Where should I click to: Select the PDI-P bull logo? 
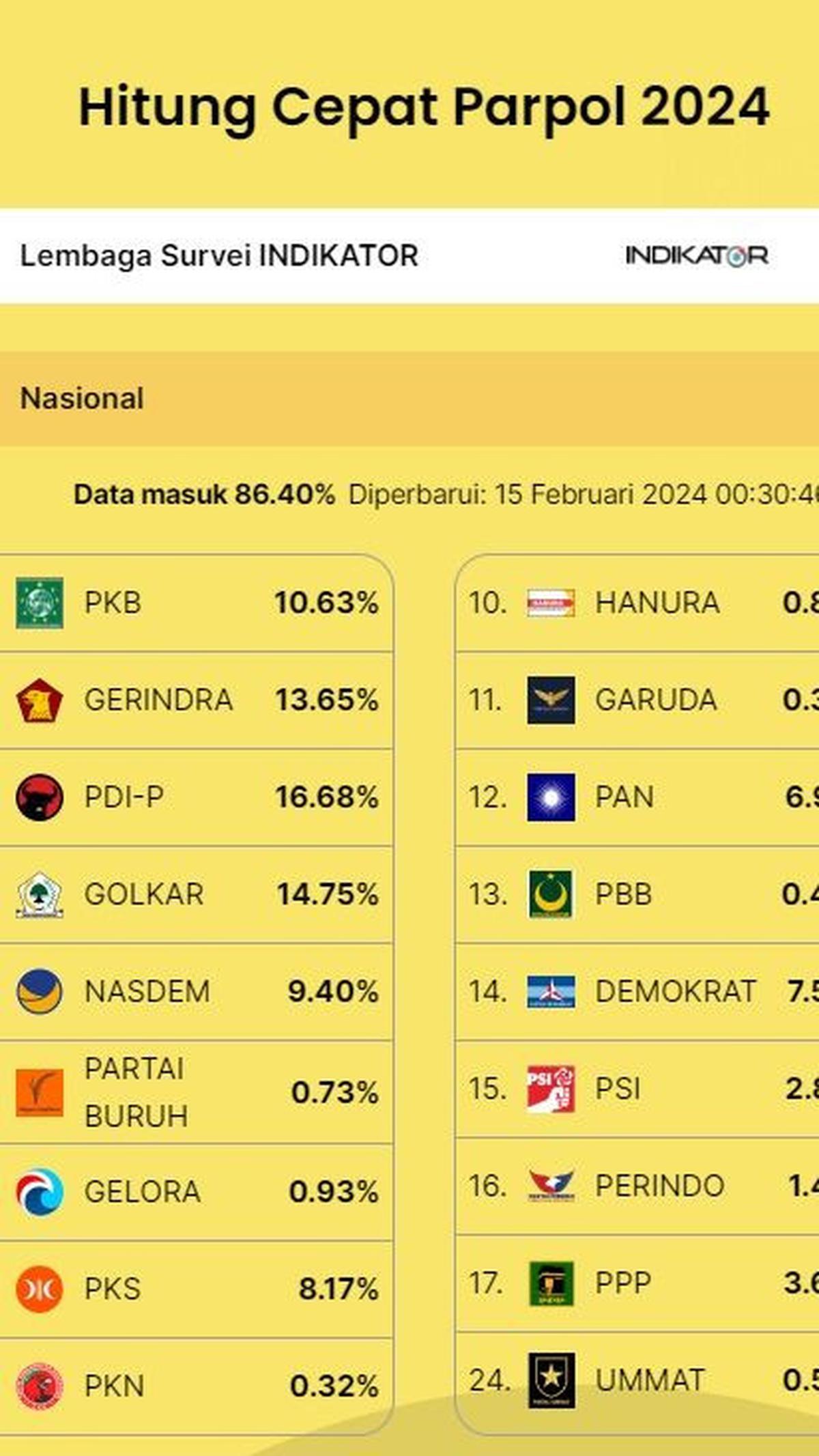(40, 797)
